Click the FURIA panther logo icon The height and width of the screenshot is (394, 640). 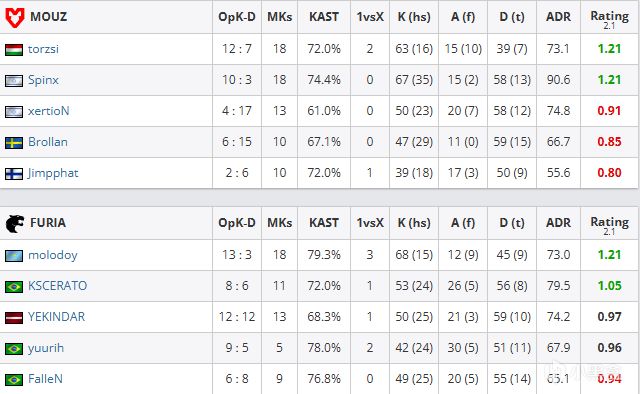tap(15, 223)
